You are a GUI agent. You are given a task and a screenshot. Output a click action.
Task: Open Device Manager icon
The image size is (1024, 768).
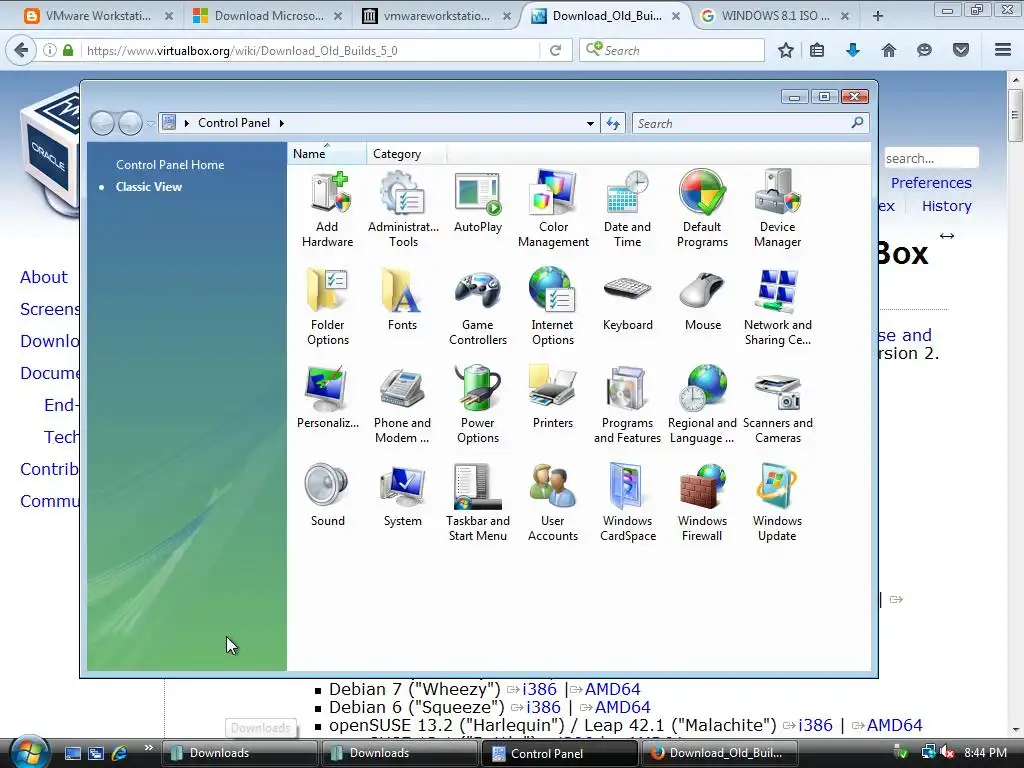(777, 209)
